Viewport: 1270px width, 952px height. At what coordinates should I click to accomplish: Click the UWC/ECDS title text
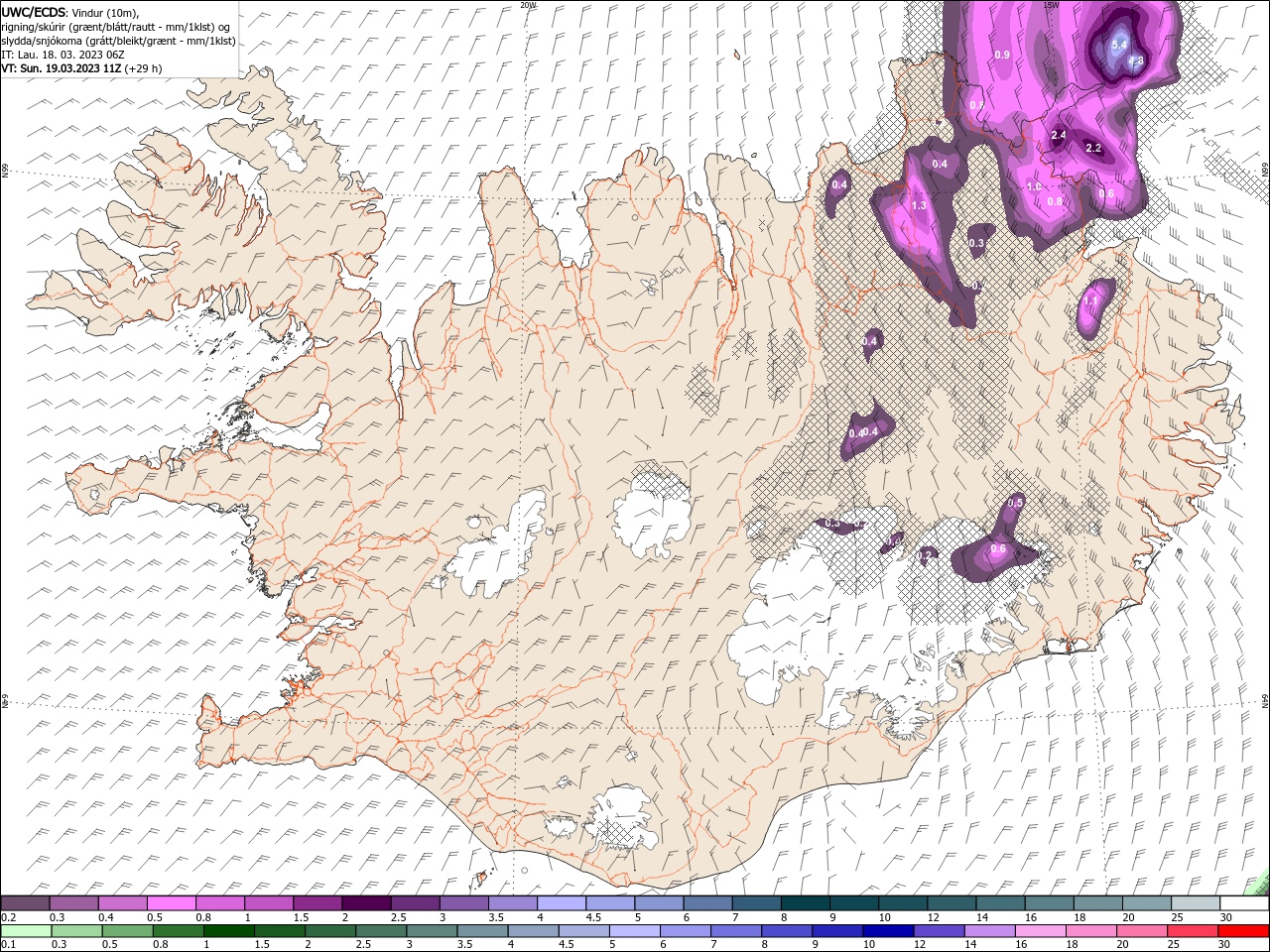point(35,11)
